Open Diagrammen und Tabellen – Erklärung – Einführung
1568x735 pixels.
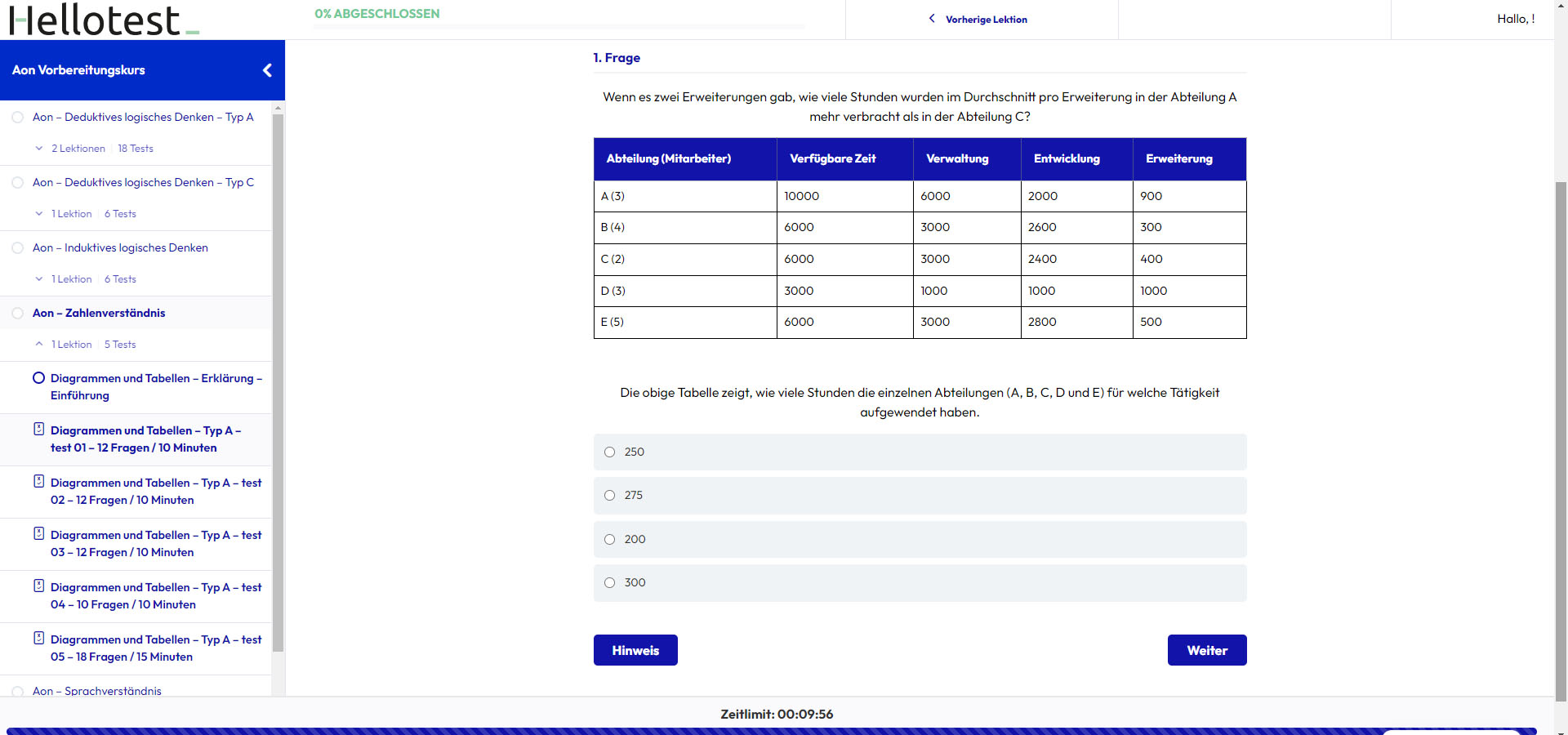(x=156, y=387)
